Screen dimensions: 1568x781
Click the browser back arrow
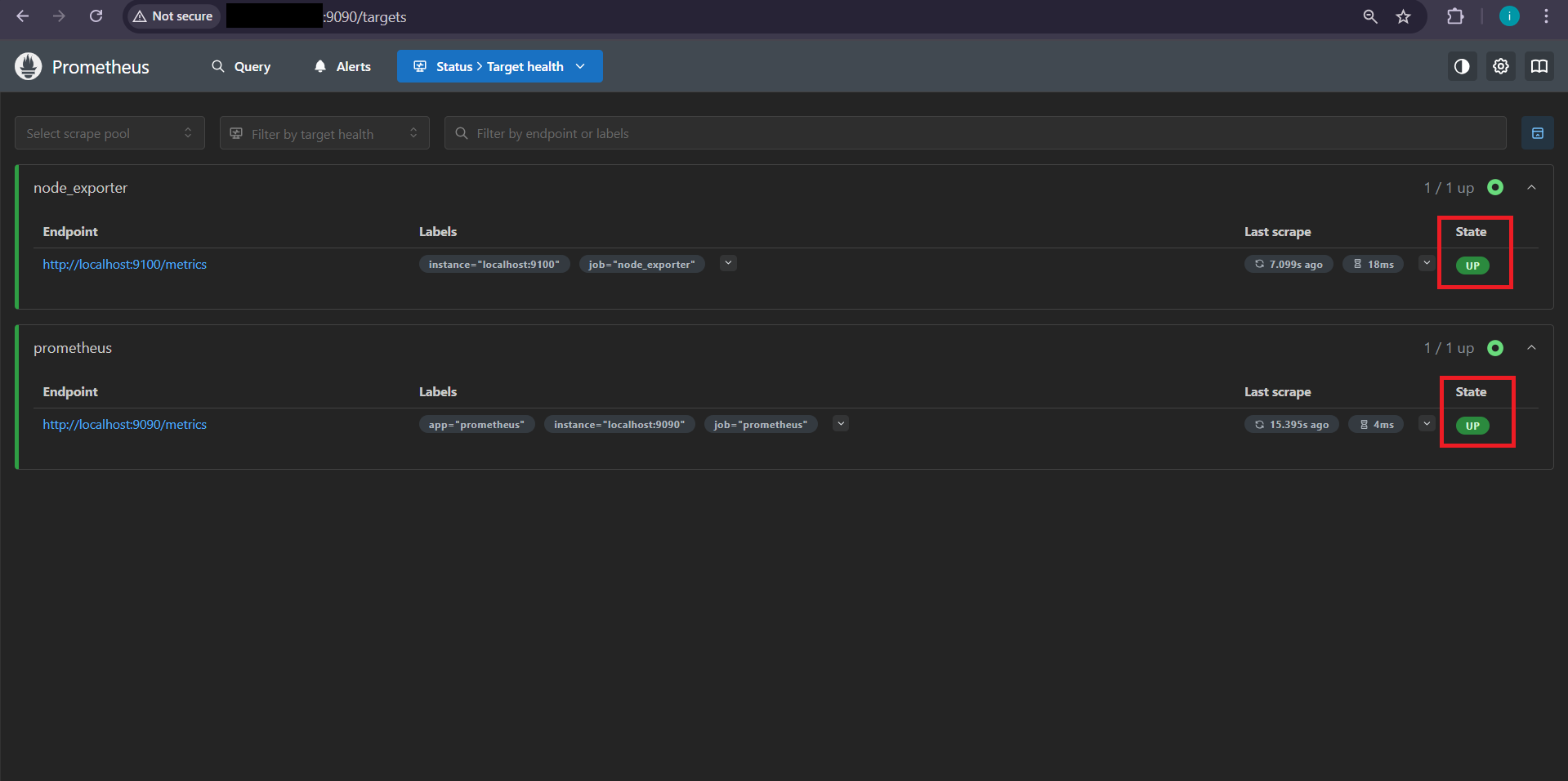tap(22, 16)
